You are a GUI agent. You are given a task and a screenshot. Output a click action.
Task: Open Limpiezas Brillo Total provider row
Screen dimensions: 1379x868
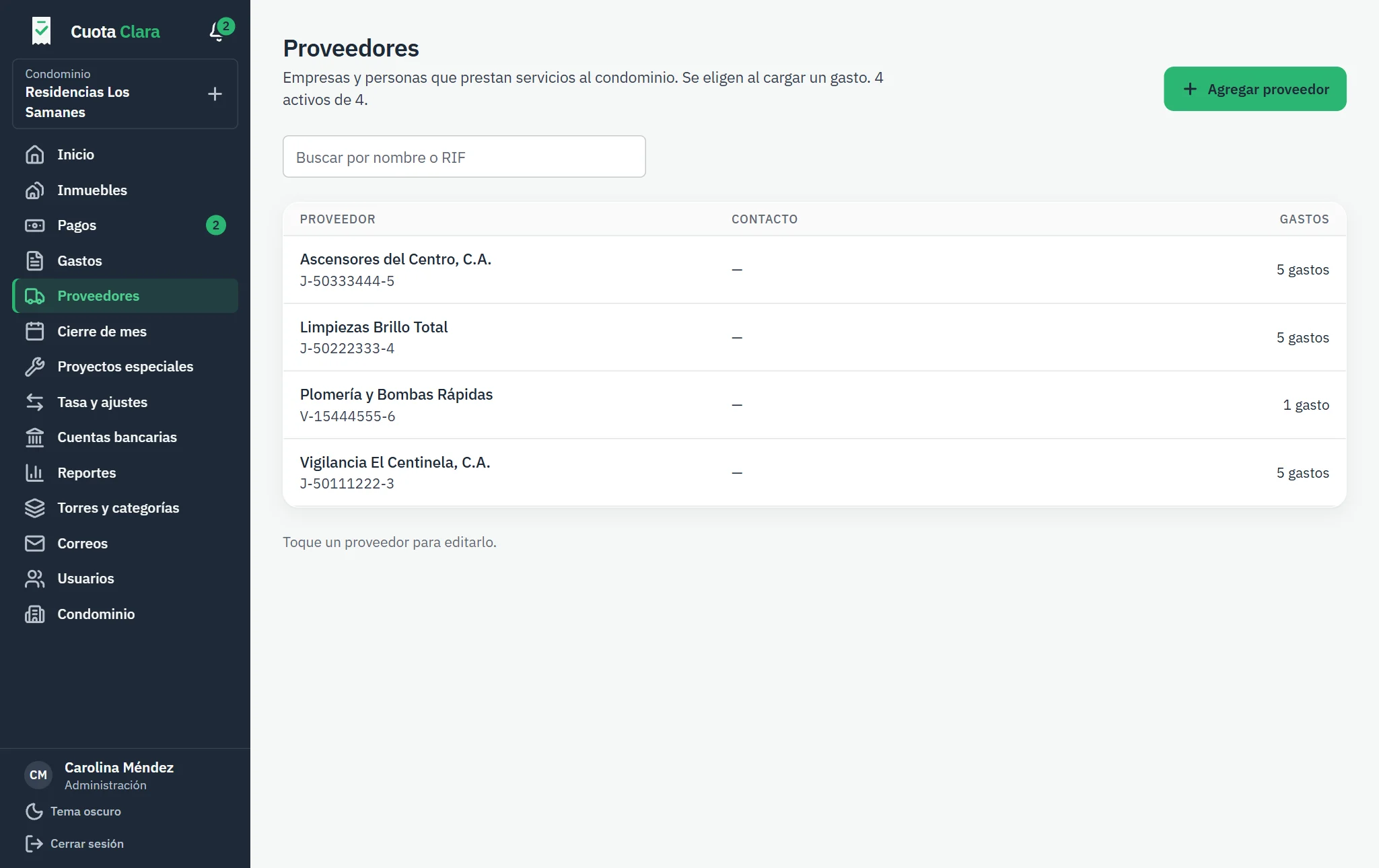click(814, 337)
